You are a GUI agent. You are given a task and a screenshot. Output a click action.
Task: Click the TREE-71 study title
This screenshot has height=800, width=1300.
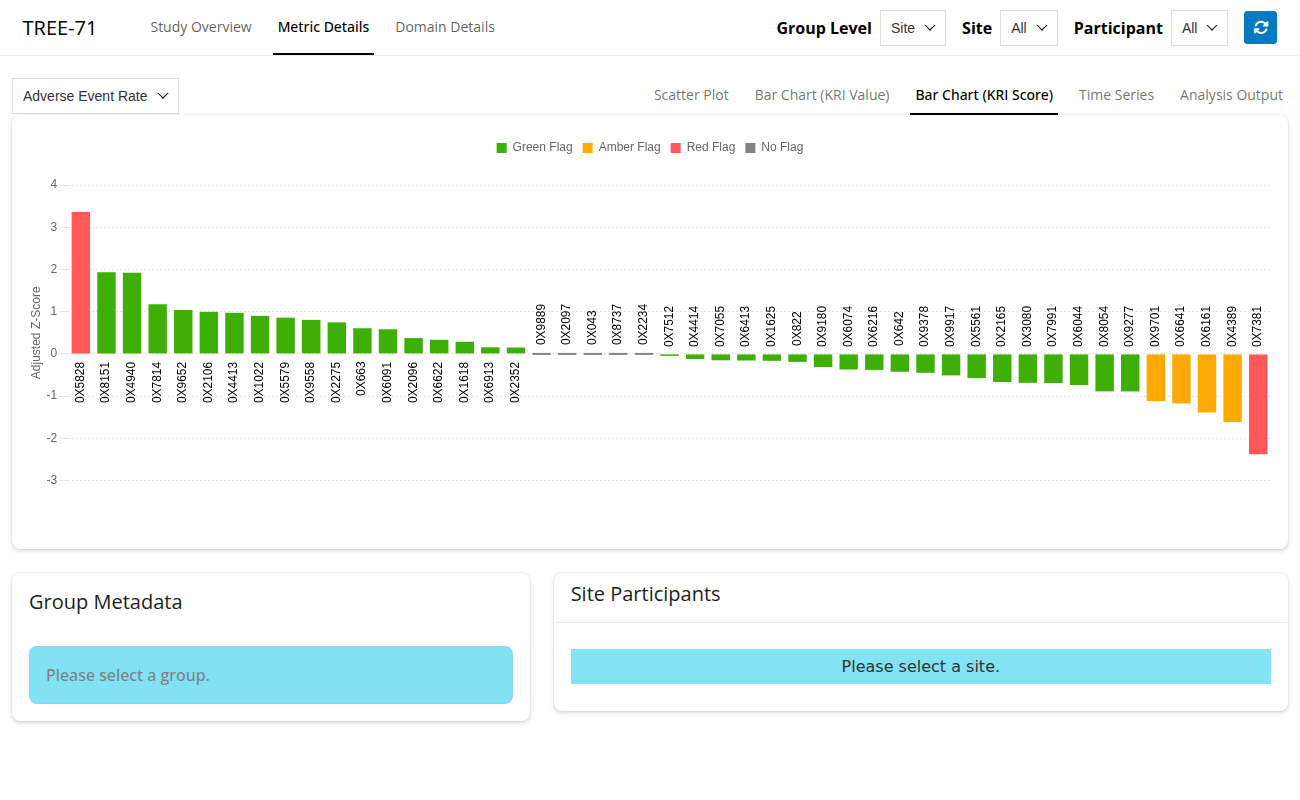click(60, 28)
